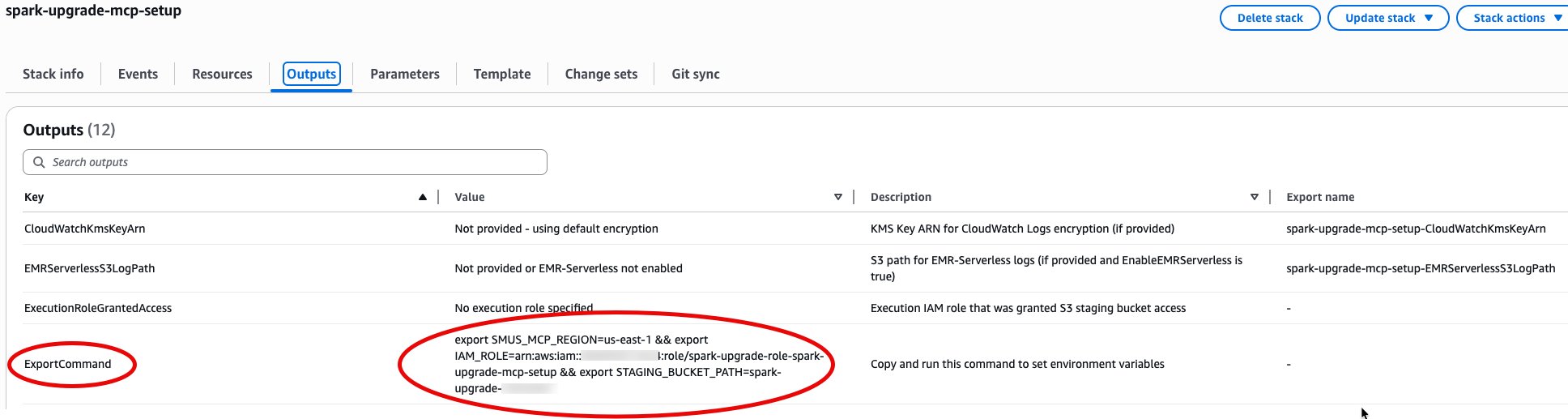
Task: Go to the Resources tab
Action: (222, 74)
